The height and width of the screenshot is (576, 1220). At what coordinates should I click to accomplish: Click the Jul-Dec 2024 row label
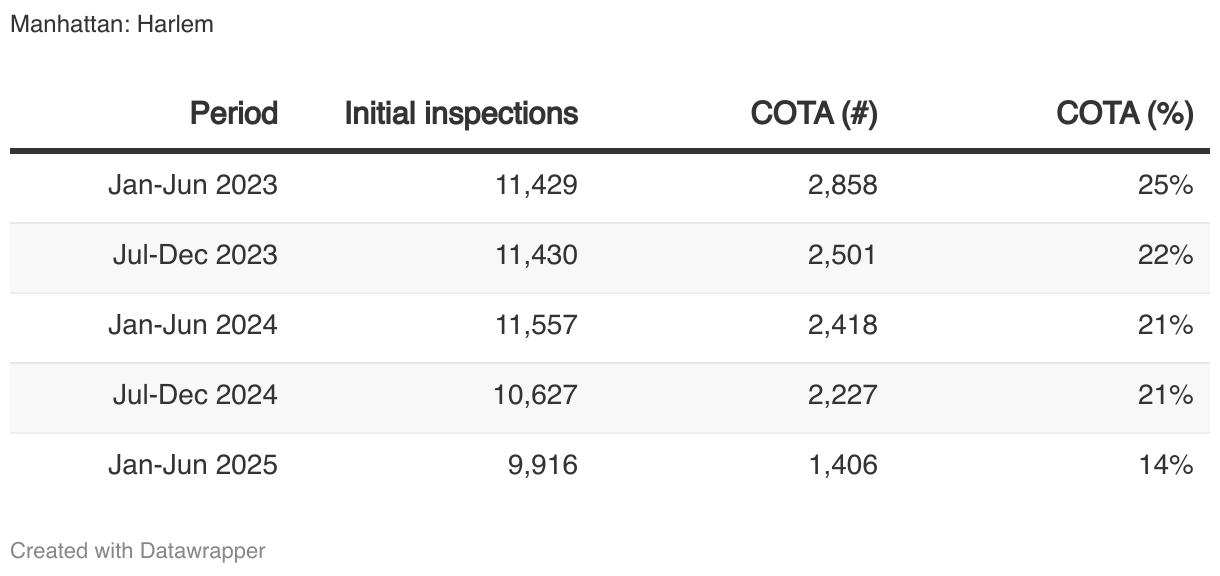coord(195,395)
